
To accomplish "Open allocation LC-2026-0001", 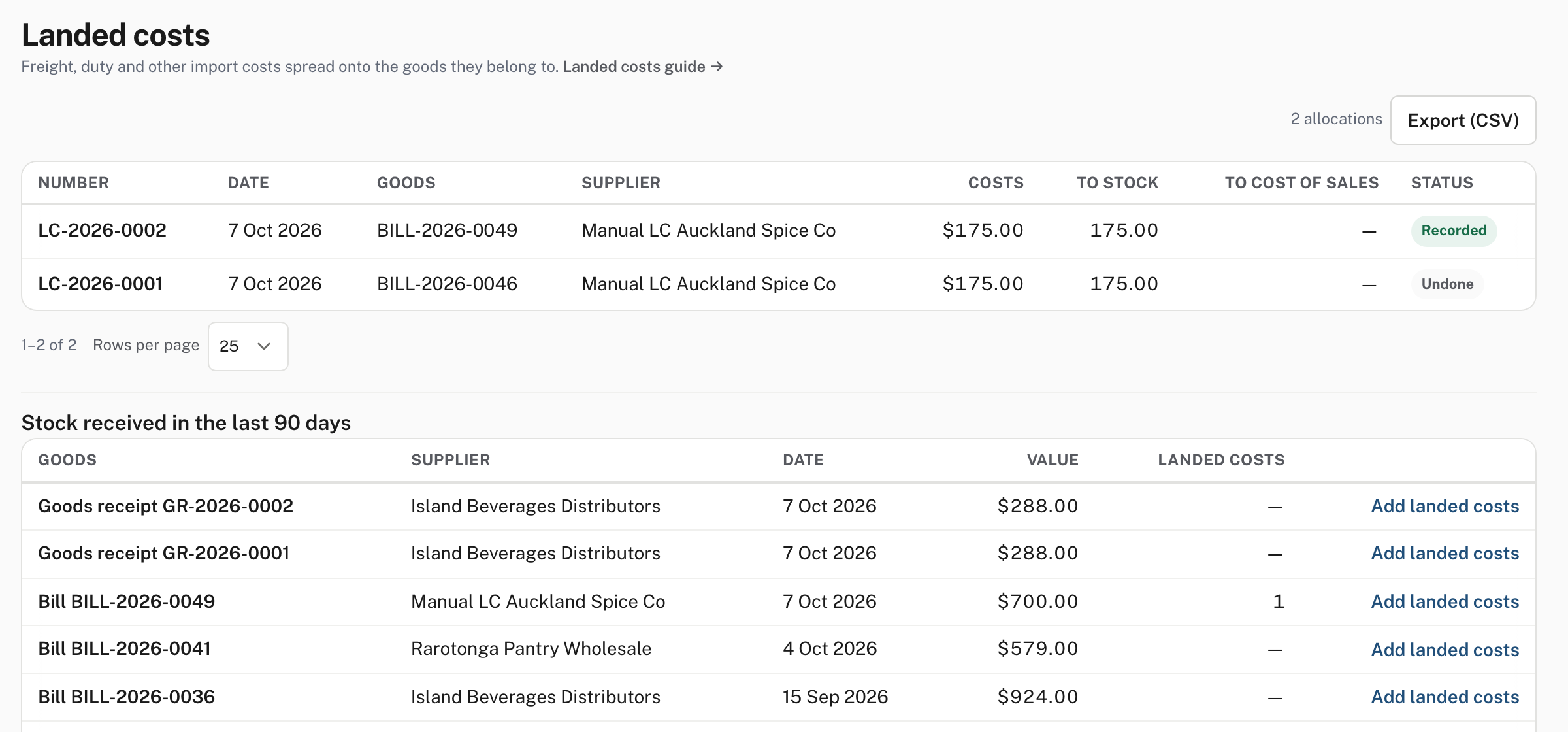I will pos(100,284).
